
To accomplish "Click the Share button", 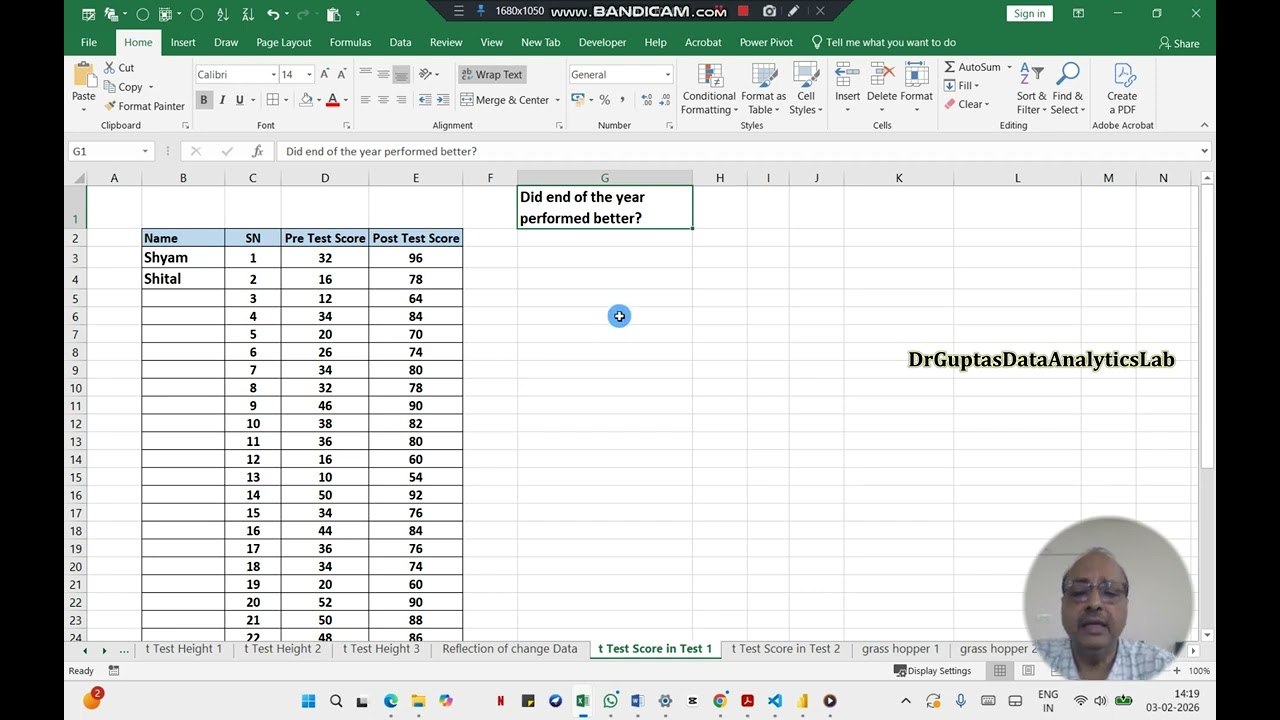I will (1179, 43).
